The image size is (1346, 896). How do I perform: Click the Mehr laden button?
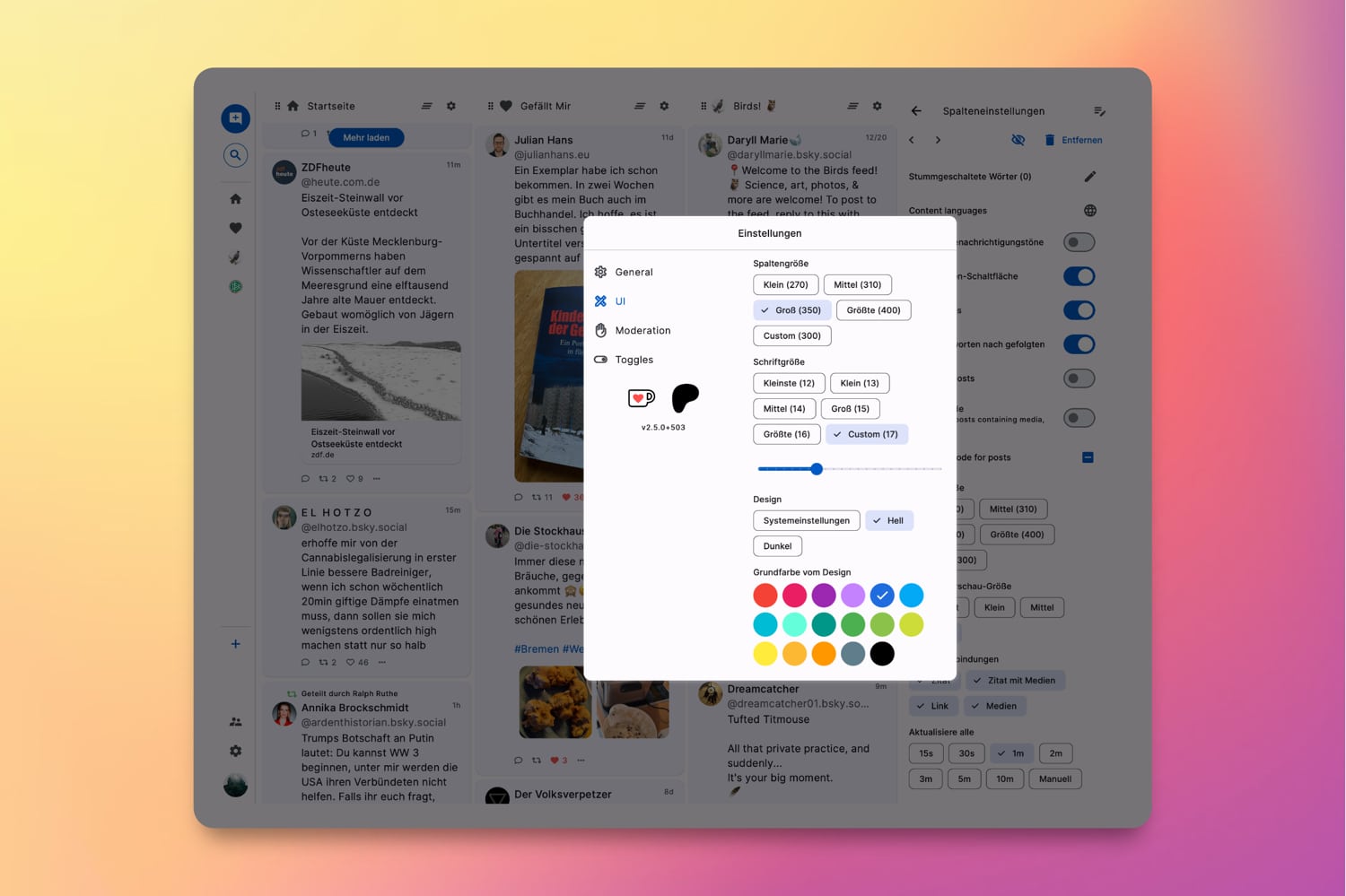(x=366, y=137)
